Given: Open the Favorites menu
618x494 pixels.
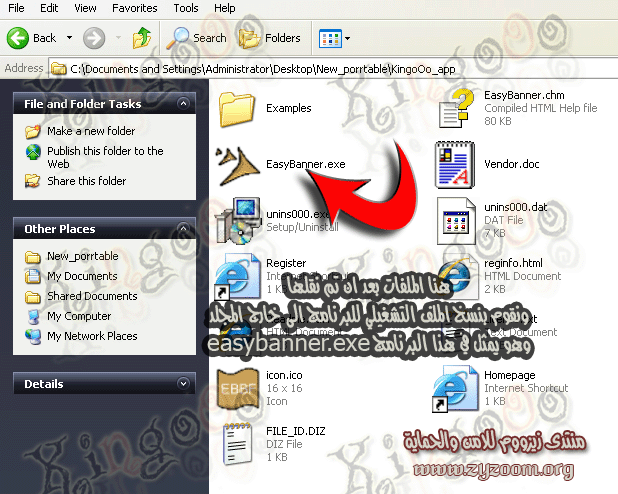Looking at the screenshot, I should (134, 8).
